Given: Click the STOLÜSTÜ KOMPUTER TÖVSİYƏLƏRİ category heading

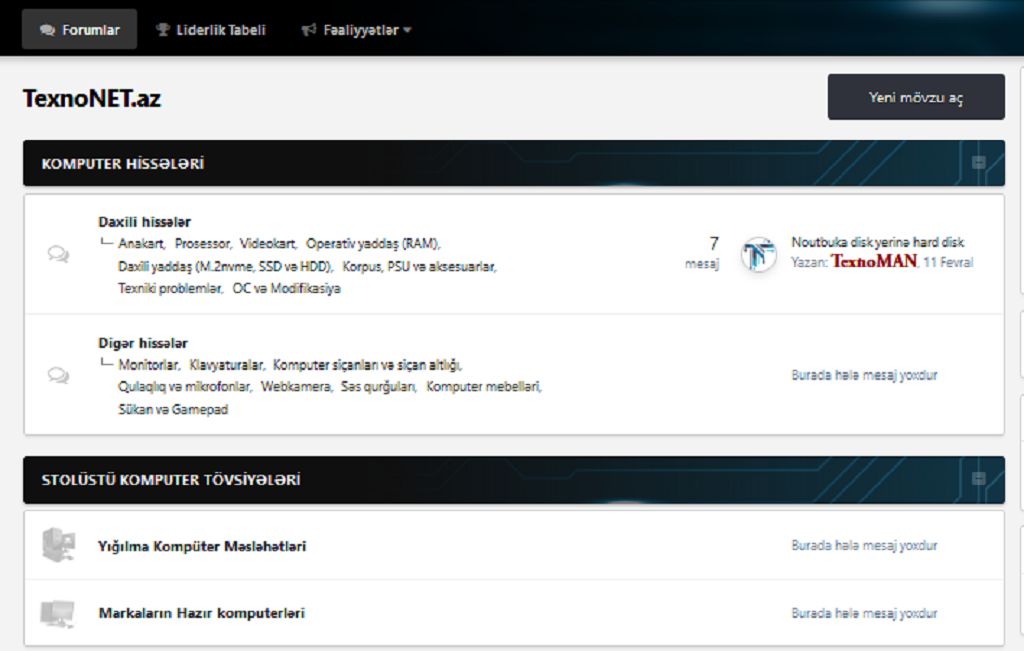Looking at the screenshot, I should pyautogui.click(x=171, y=480).
